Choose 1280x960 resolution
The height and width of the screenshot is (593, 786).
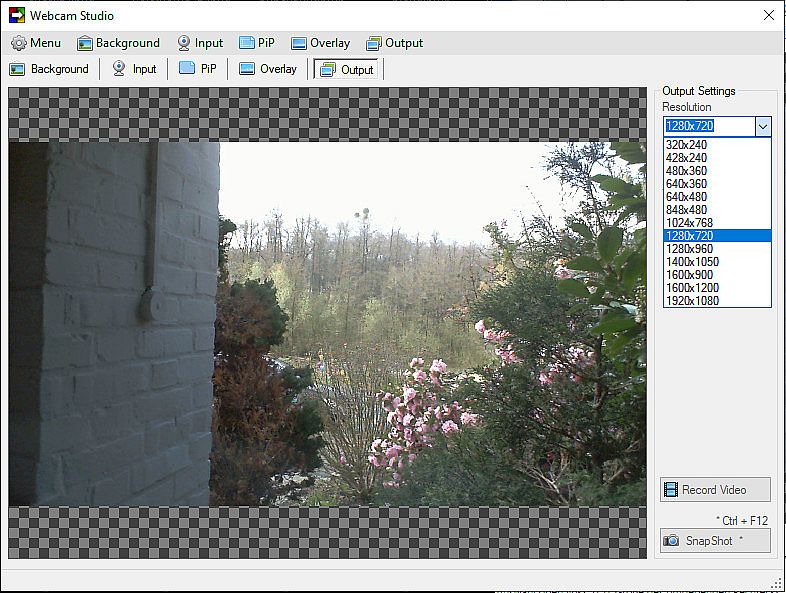tap(717, 249)
